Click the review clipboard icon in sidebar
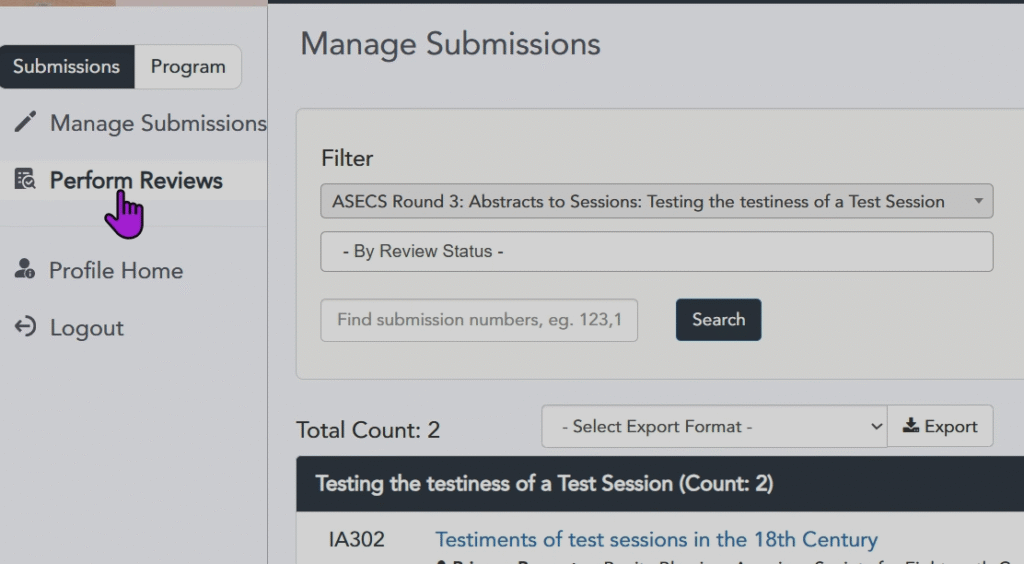 tap(25, 180)
